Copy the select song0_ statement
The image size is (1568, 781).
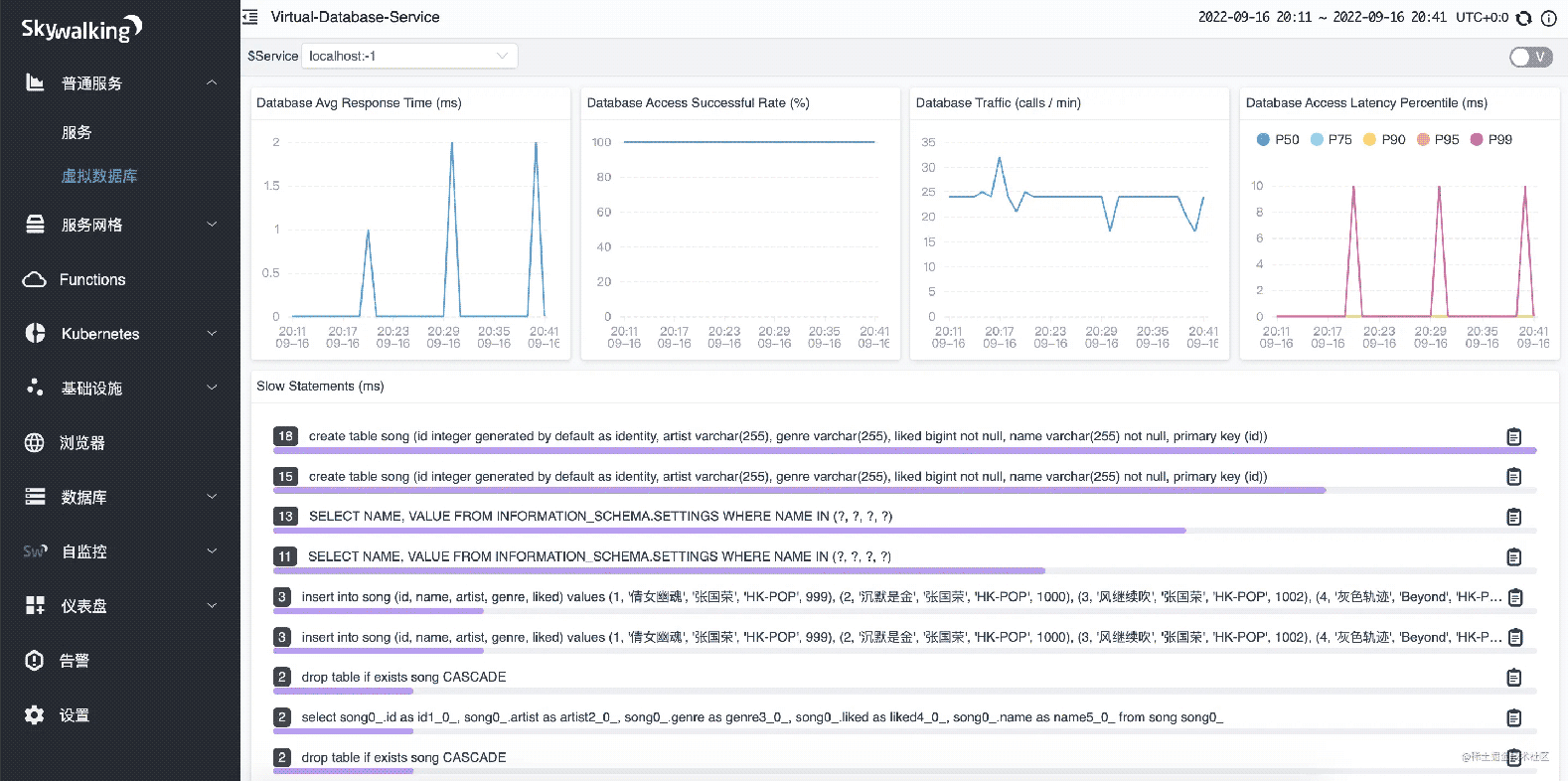(x=1513, y=717)
